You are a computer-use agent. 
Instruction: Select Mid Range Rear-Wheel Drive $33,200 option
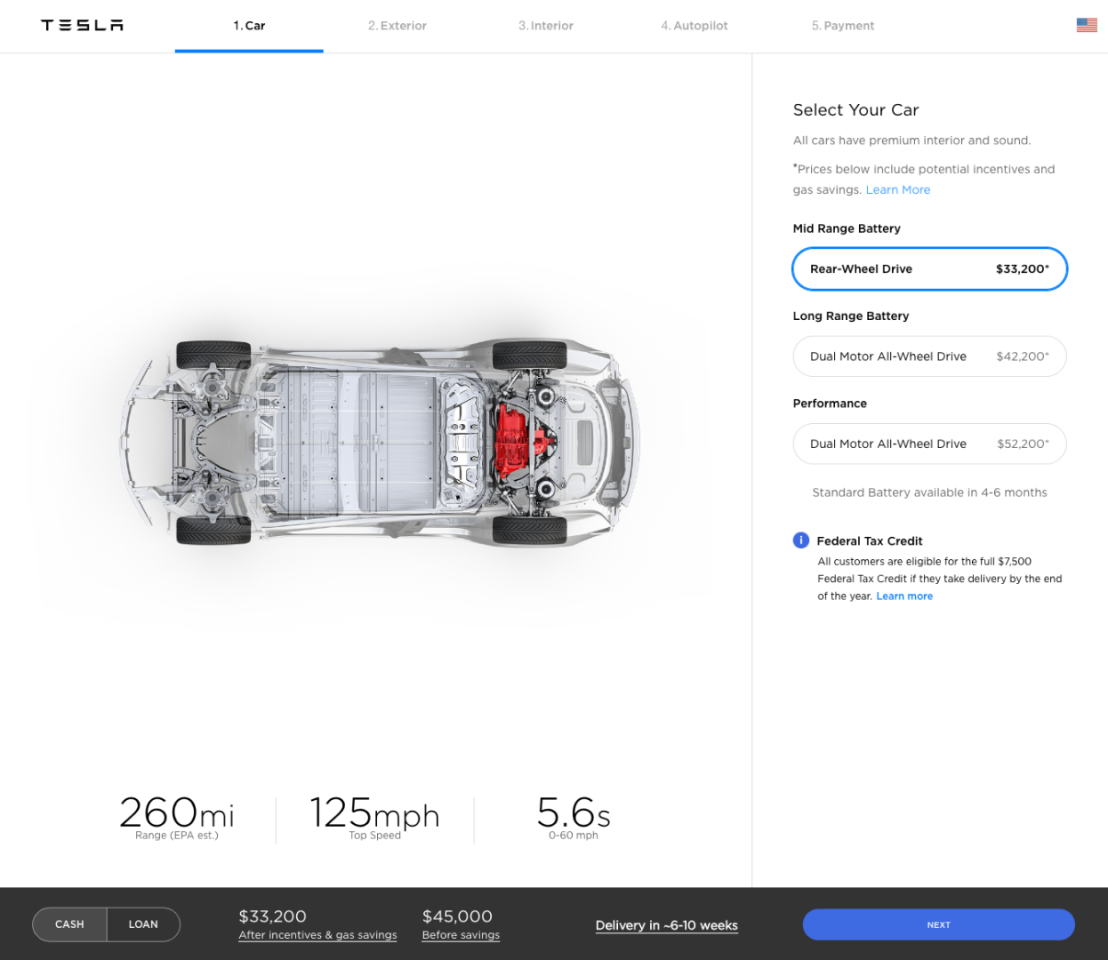[929, 268]
